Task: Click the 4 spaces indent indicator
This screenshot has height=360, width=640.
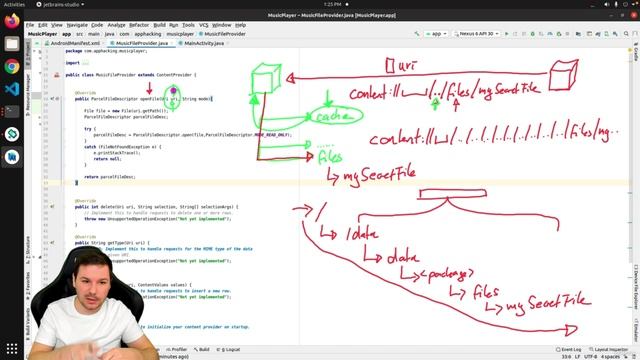Action: pyautogui.click(x=610, y=357)
